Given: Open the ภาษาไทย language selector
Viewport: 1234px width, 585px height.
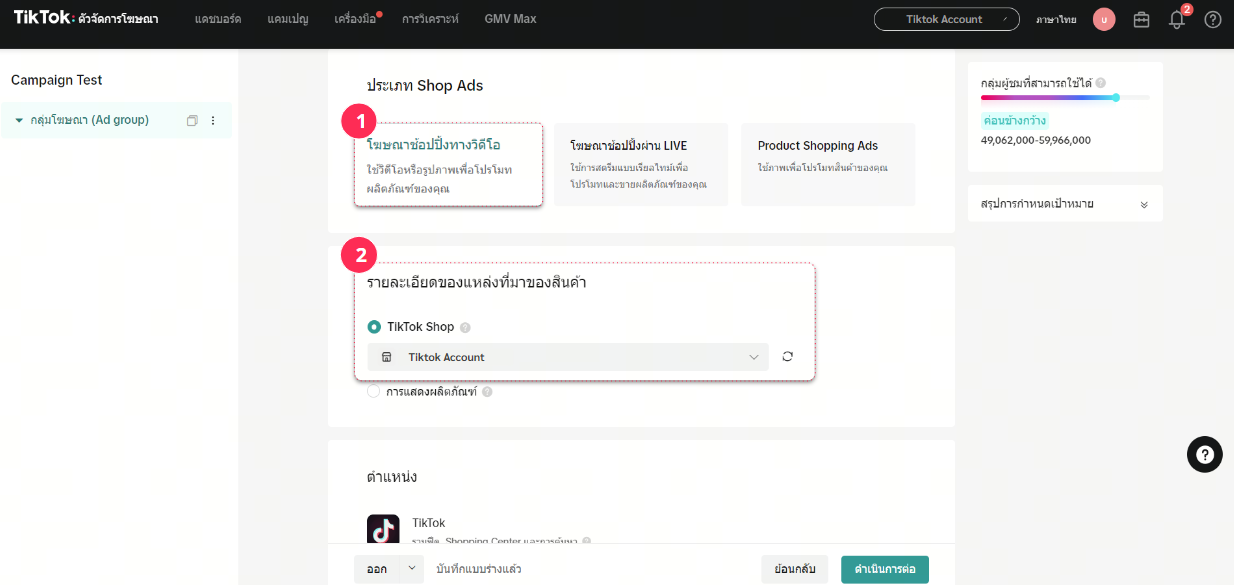Looking at the screenshot, I should [x=1056, y=19].
